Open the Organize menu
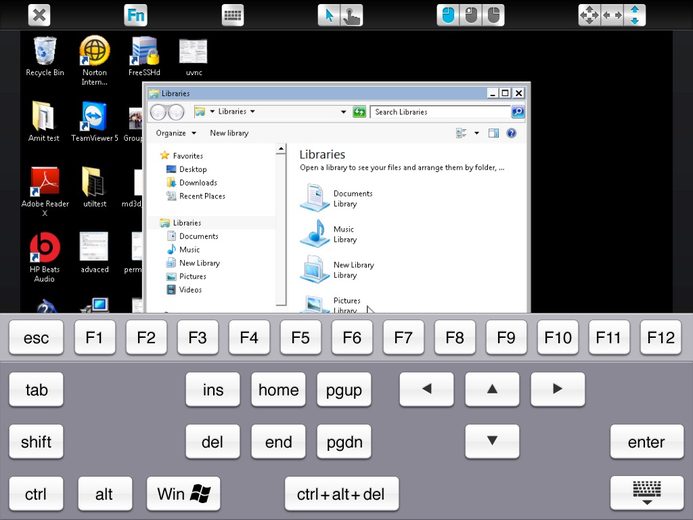The image size is (693, 520). tap(175, 133)
